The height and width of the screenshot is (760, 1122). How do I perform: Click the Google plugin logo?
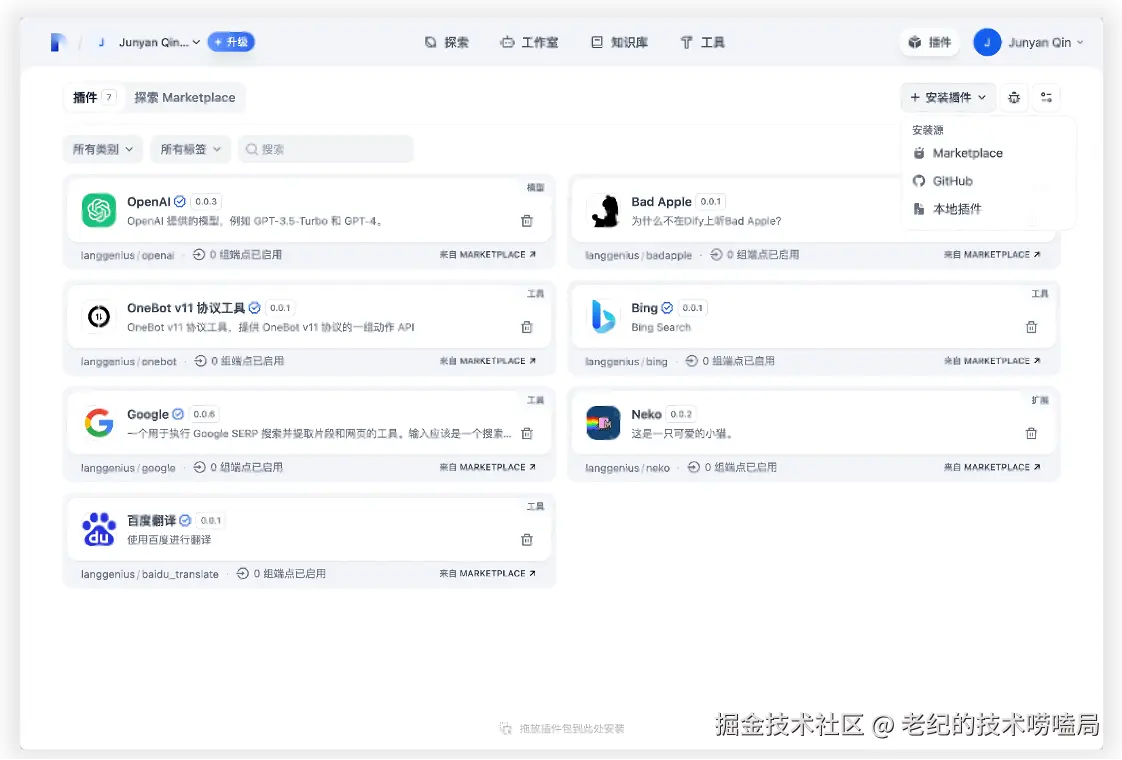99,422
